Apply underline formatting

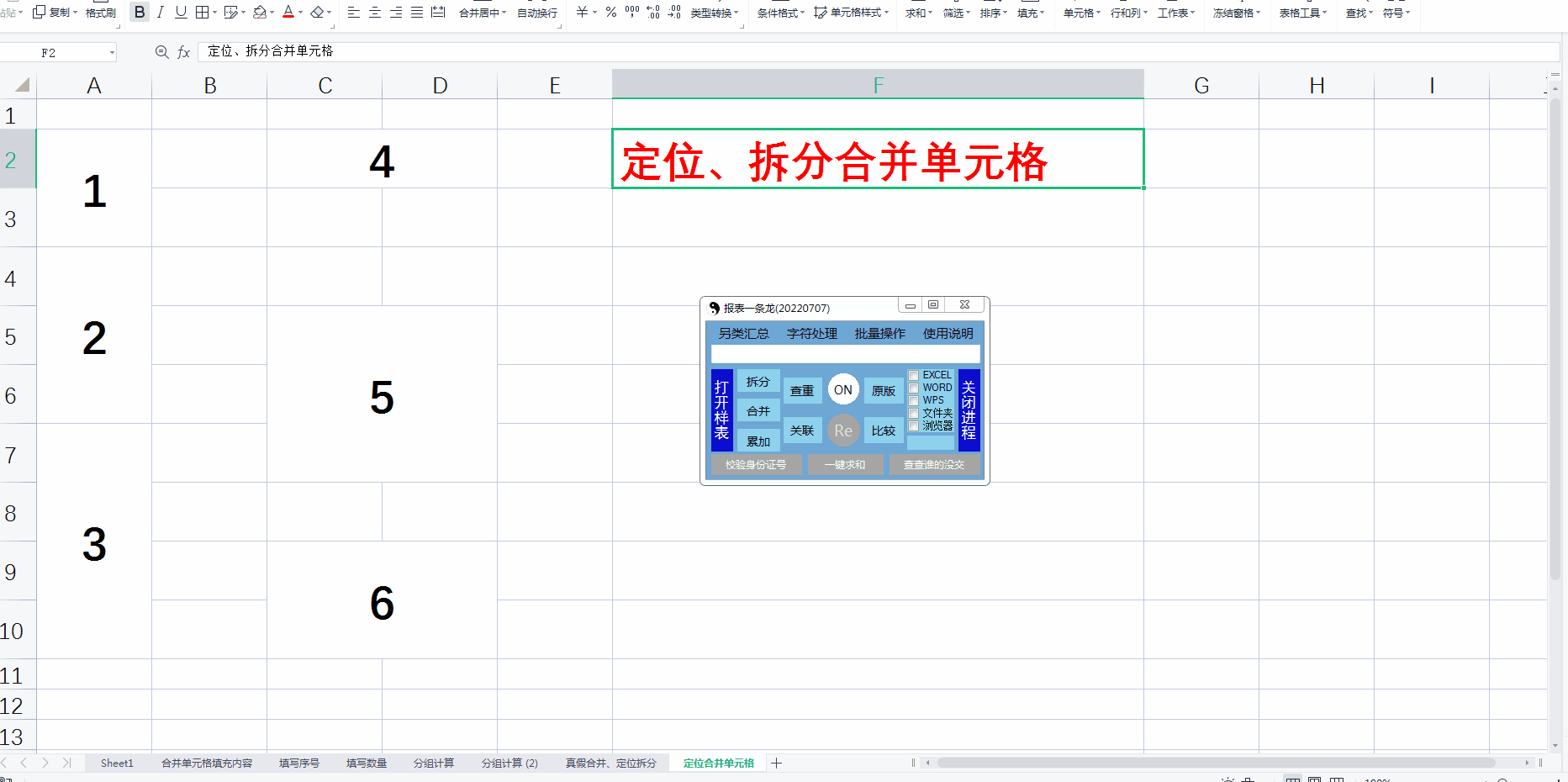click(181, 12)
